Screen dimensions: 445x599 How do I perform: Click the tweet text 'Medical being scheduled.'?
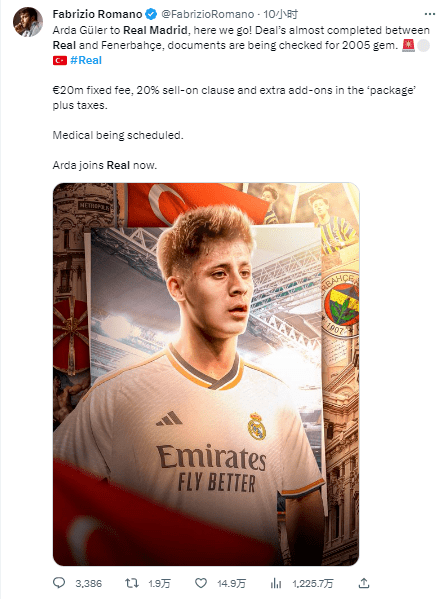[118, 135]
